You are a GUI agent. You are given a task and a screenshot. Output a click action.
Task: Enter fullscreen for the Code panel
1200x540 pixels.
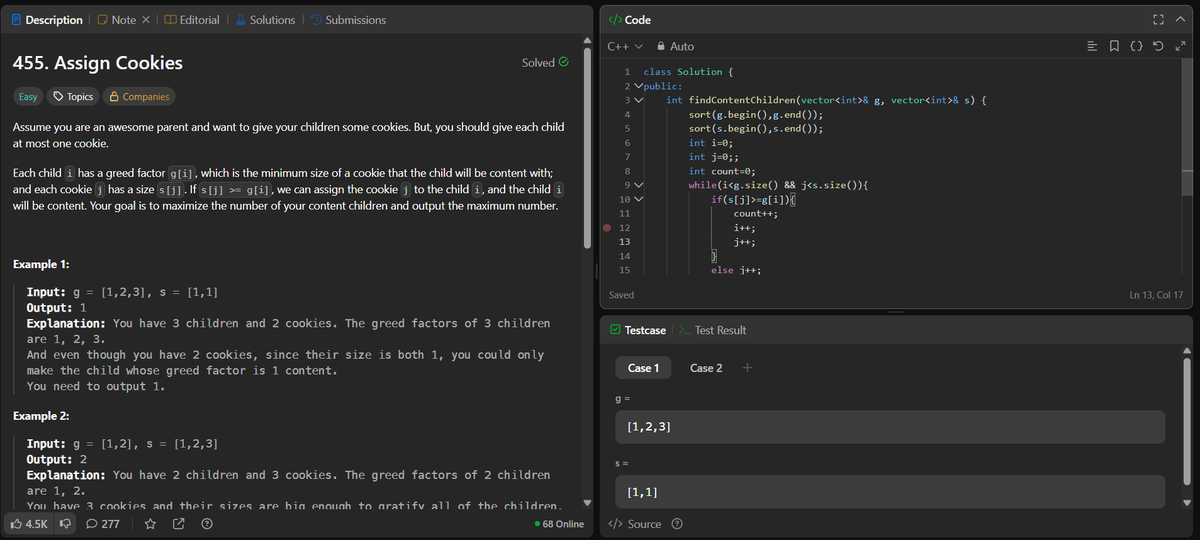click(x=1157, y=19)
